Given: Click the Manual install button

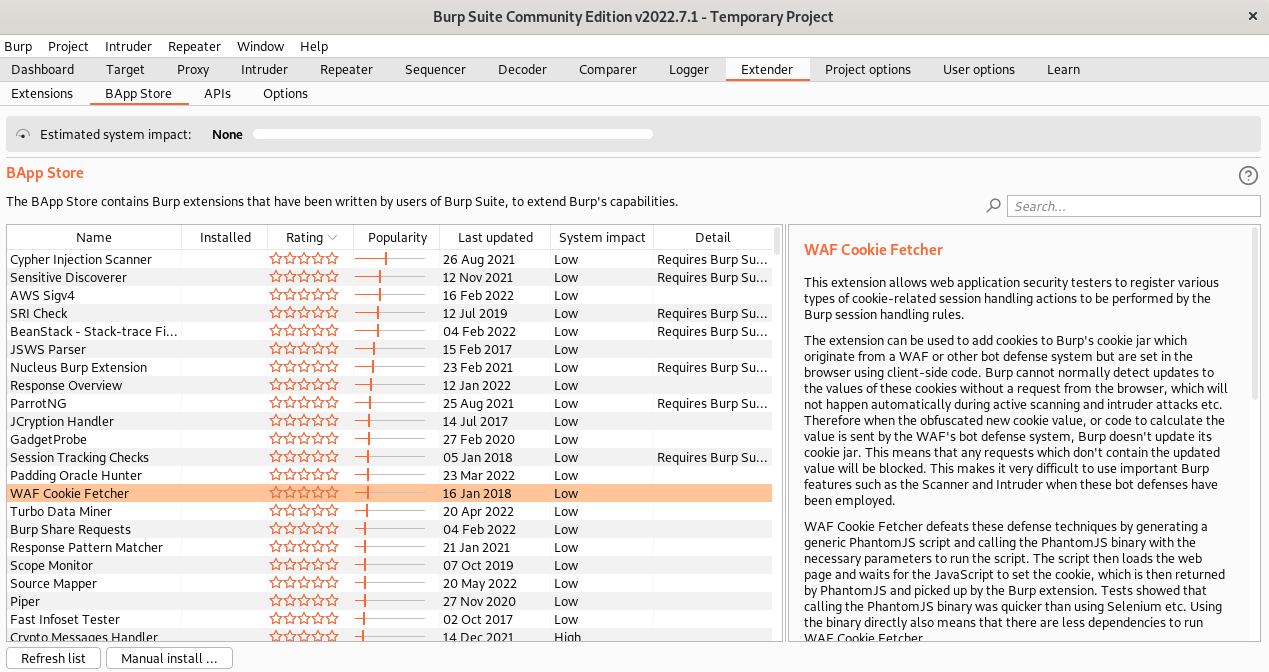Looking at the screenshot, I should [169, 659].
